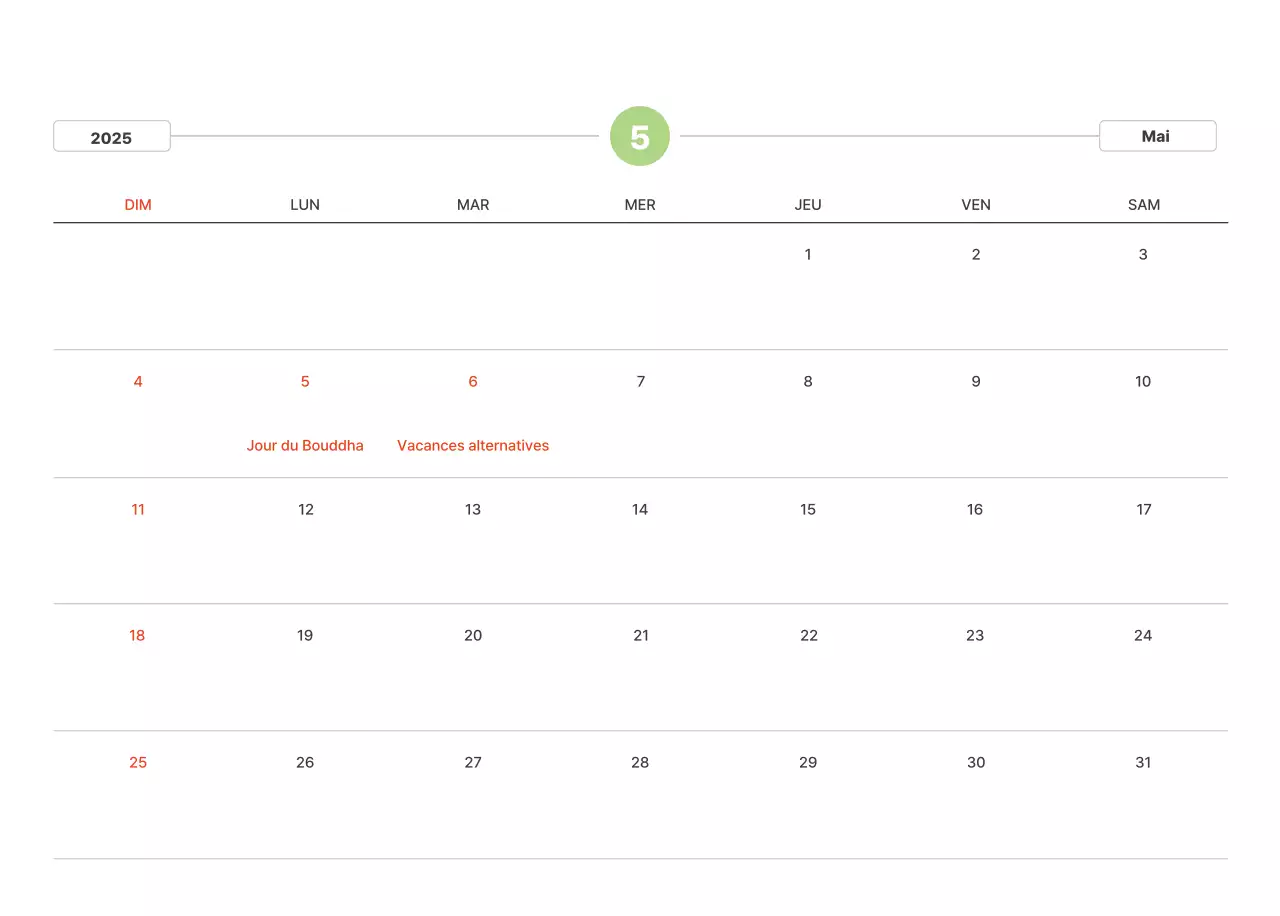Click the green month number 5 circle

click(x=640, y=136)
